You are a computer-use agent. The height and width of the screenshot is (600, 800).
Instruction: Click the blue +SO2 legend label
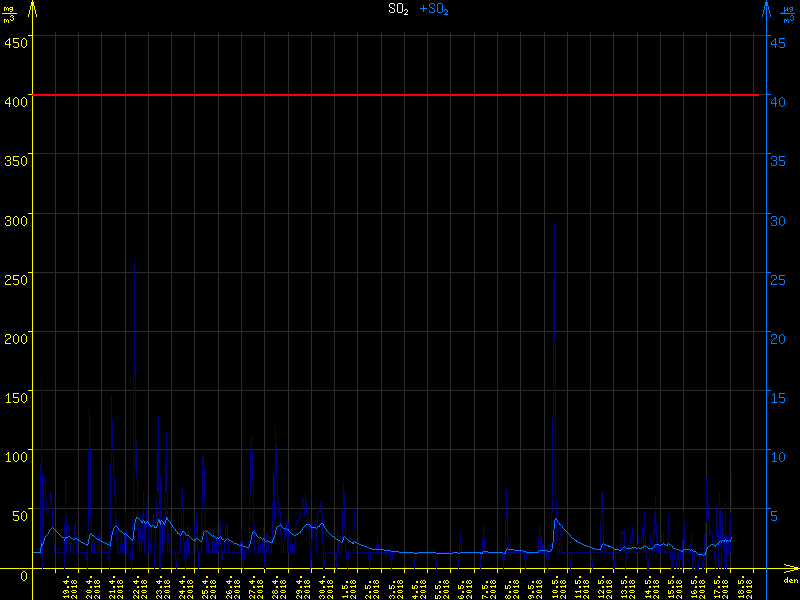pos(434,9)
